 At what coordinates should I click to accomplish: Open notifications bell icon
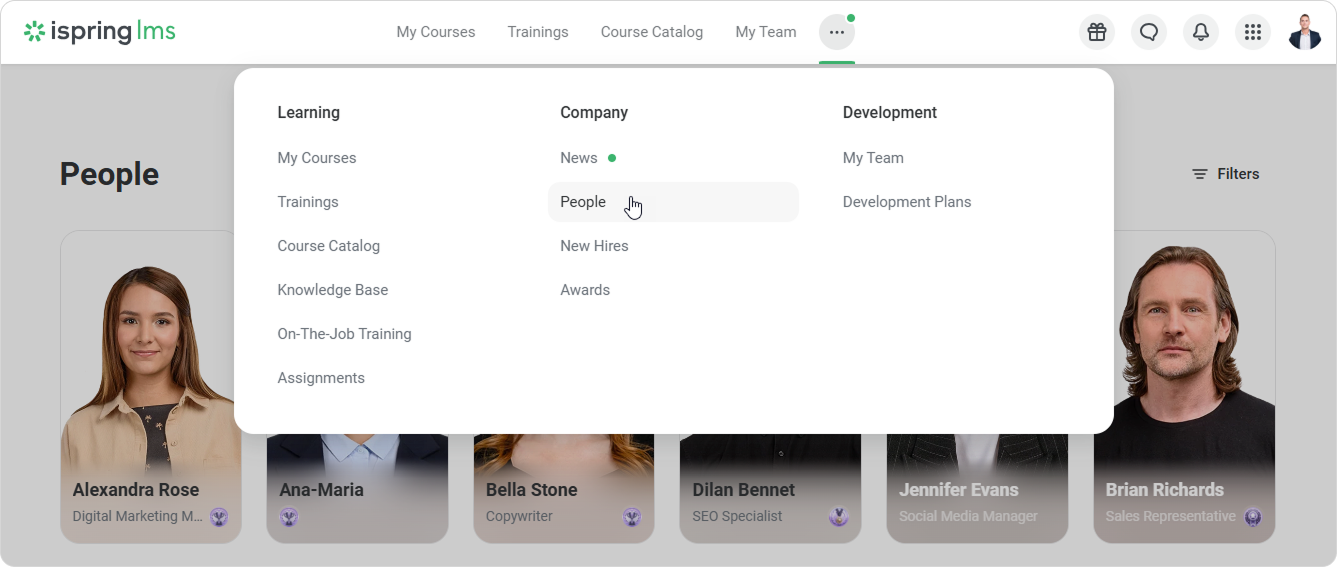pyautogui.click(x=1201, y=32)
